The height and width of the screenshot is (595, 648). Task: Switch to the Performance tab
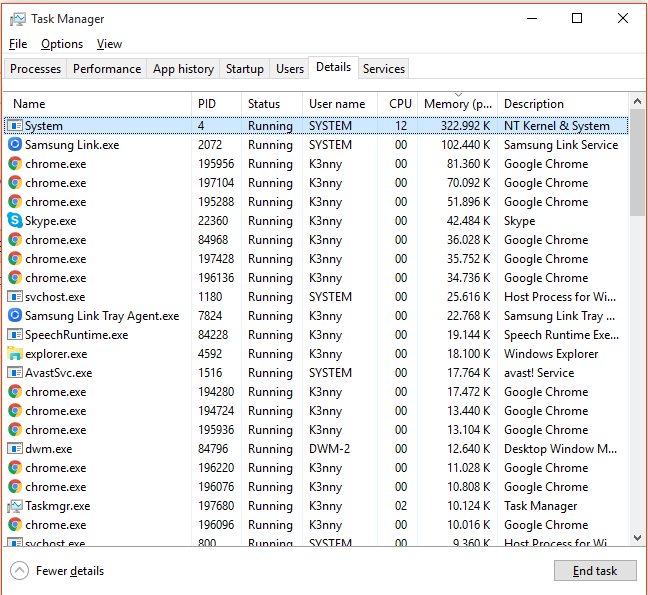pos(107,69)
